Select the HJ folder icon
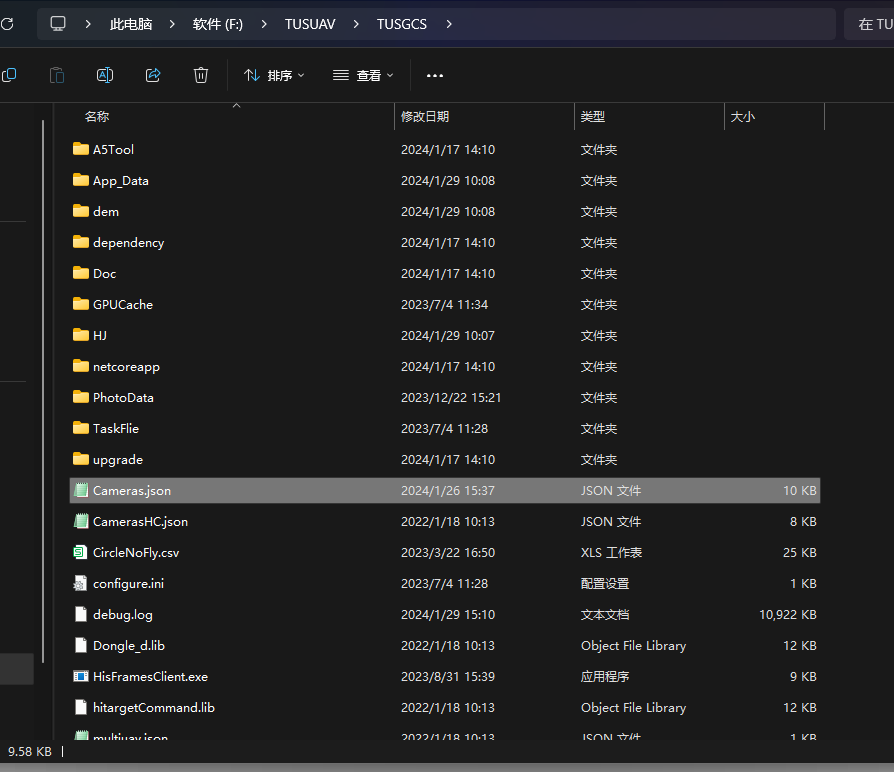The height and width of the screenshot is (772, 894). click(x=81, y=335)
